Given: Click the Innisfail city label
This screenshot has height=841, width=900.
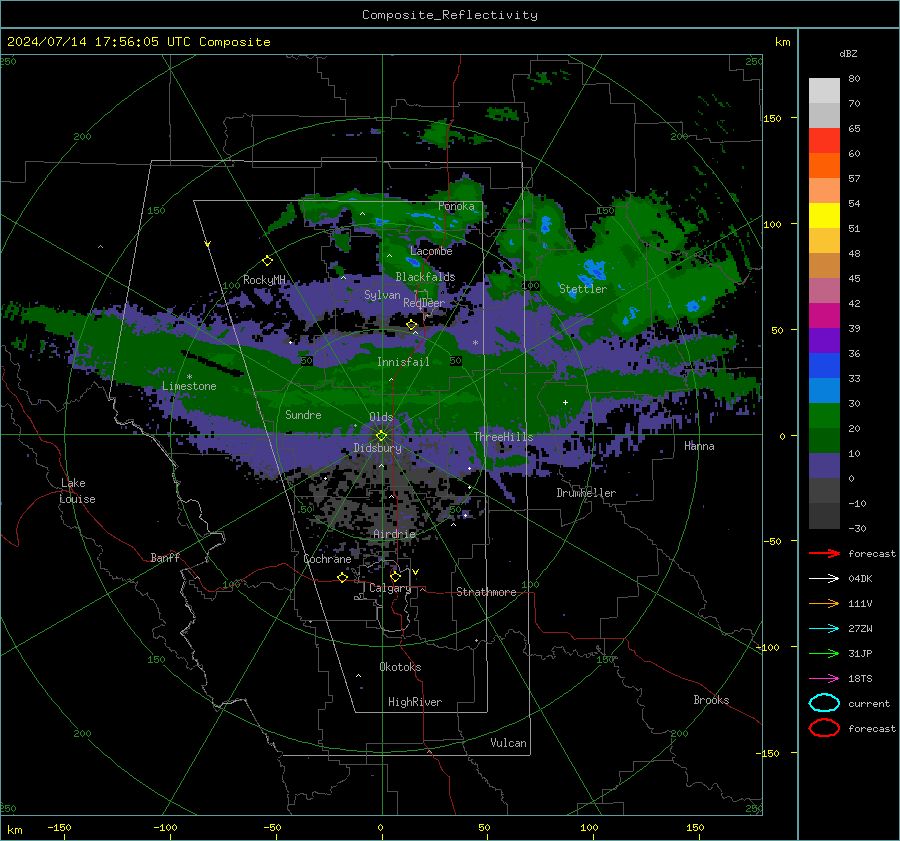Looking at the screenshot, I should [403, 362].
